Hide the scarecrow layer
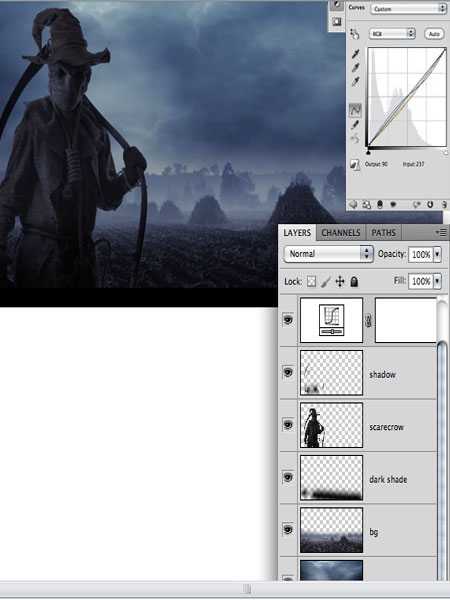Viewport: 450px width, 600px height. [288, 425]
